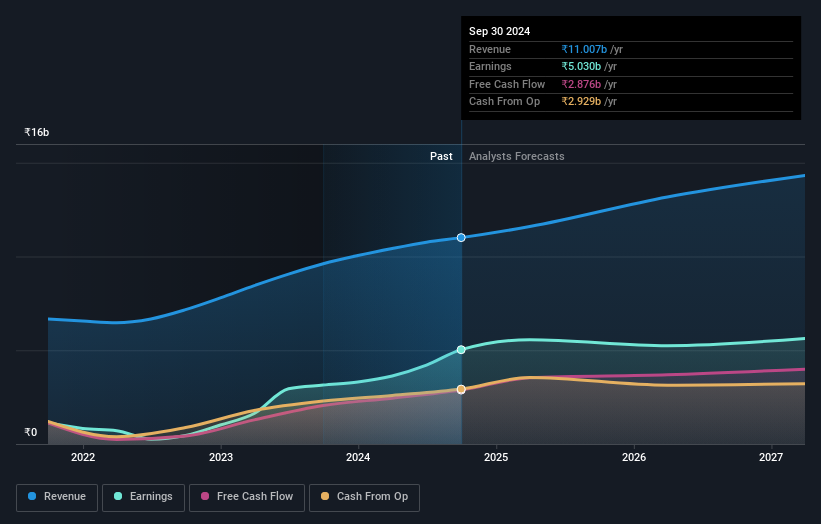
Task: Click the Revenue row label in tooltip
Action: 490,49
